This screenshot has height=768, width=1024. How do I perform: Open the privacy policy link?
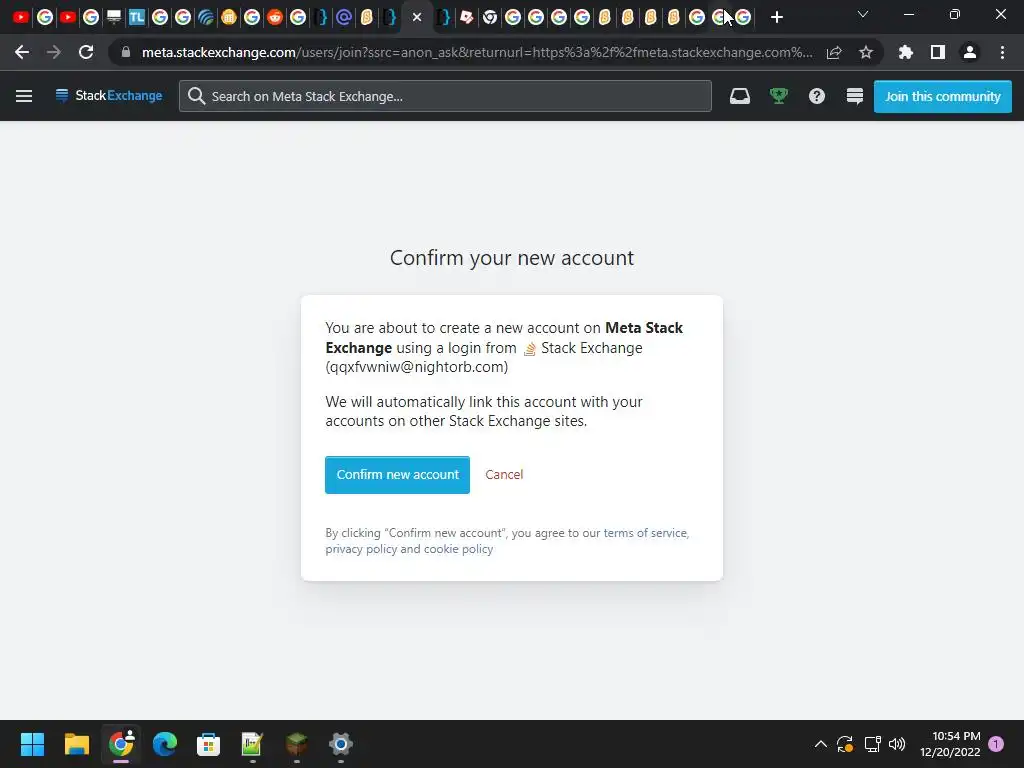pyautogui.click(x=361, y=549)
